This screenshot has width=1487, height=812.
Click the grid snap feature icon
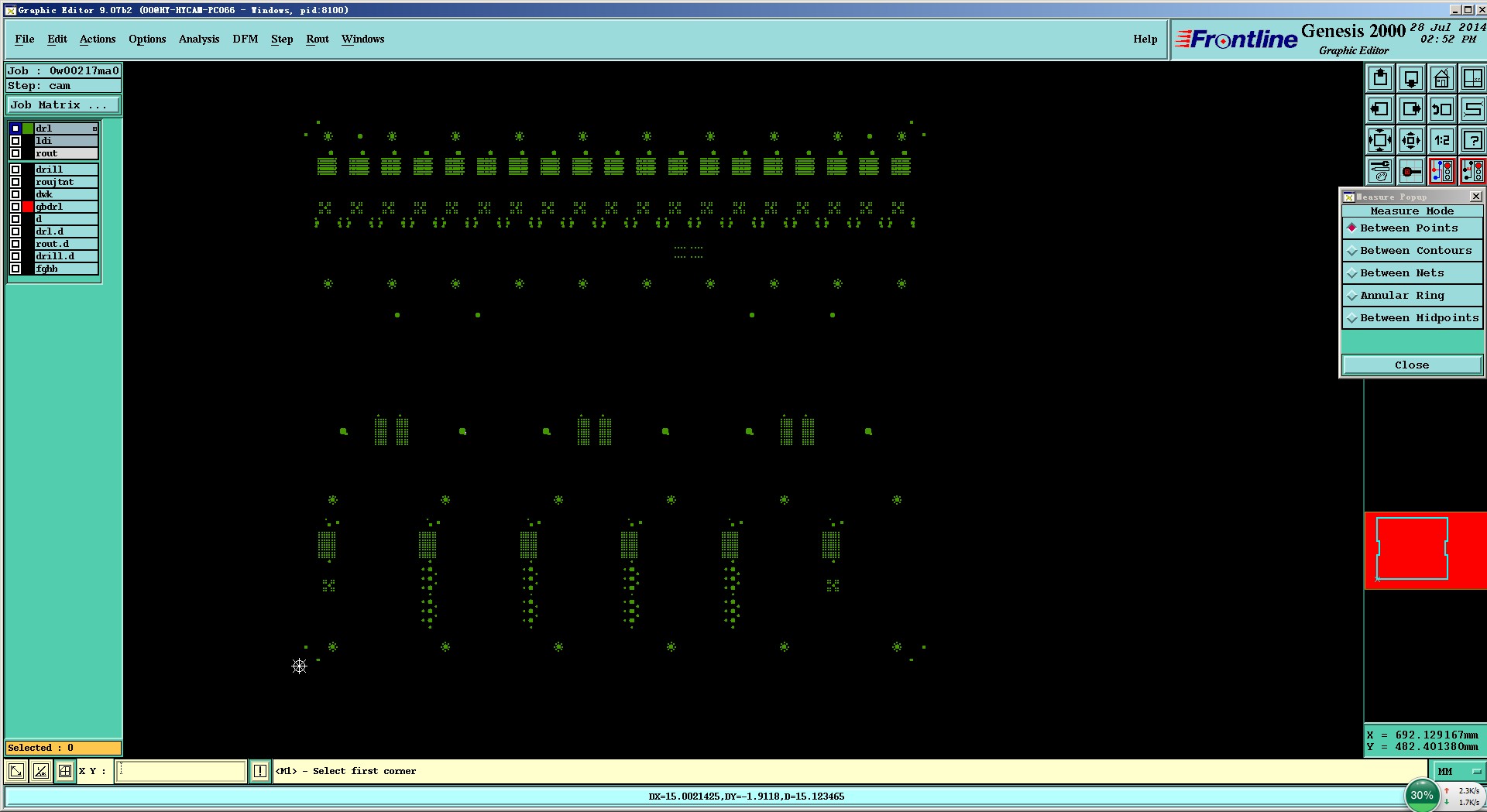click(x=1411, y=171)
